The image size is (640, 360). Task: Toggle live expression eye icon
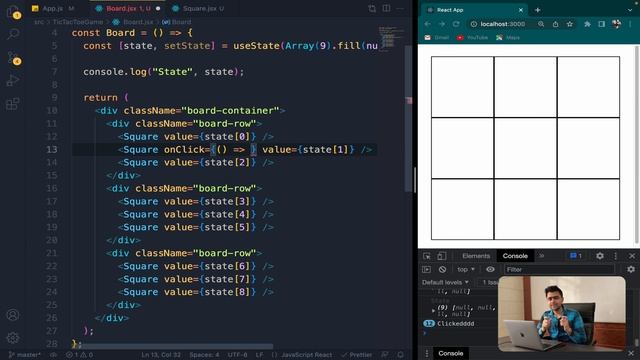point(490,269)
